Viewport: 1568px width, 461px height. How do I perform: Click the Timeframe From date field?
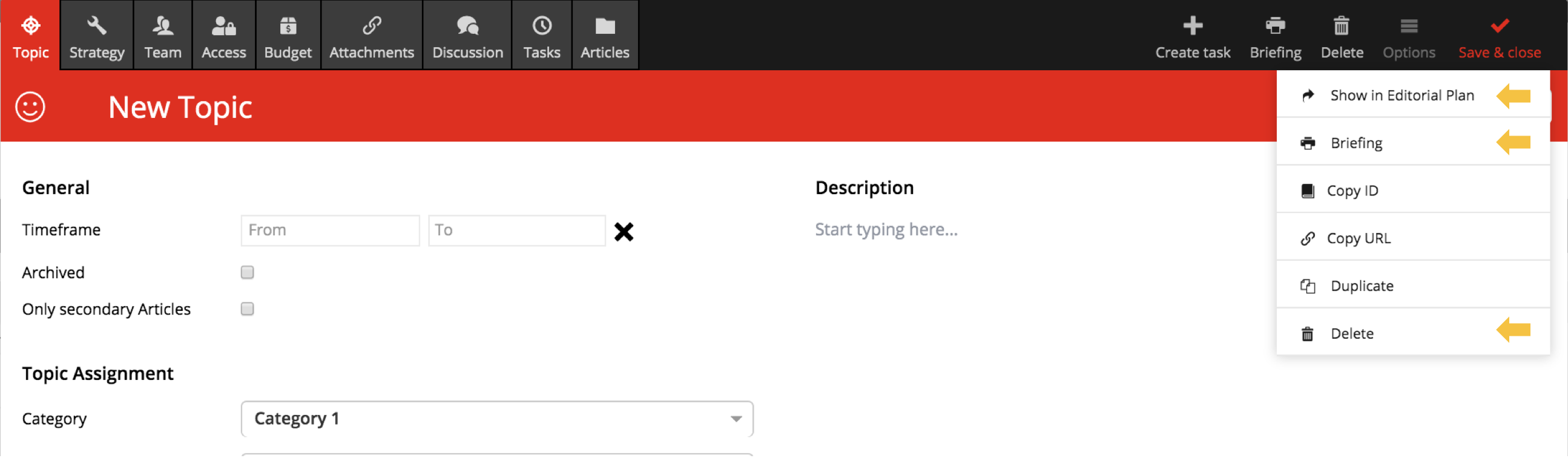[x=330, y=230]
